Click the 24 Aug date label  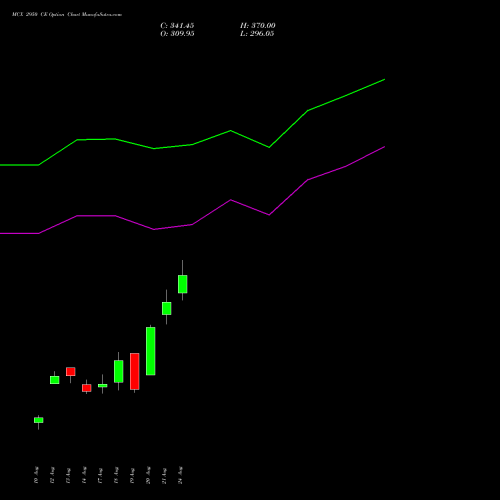click(x=180, y=475)
